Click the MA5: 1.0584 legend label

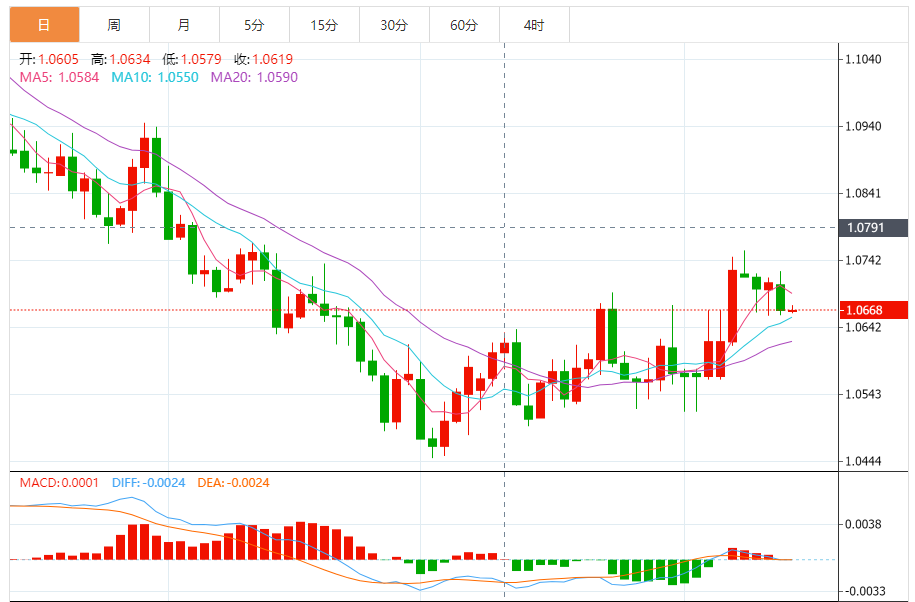[x=60, y=77]
